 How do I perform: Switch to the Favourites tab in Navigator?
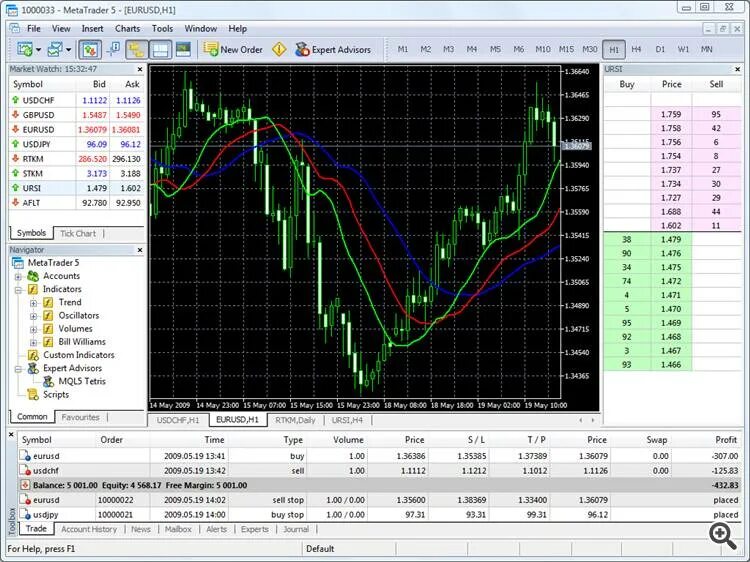click(x=80, y=417)
